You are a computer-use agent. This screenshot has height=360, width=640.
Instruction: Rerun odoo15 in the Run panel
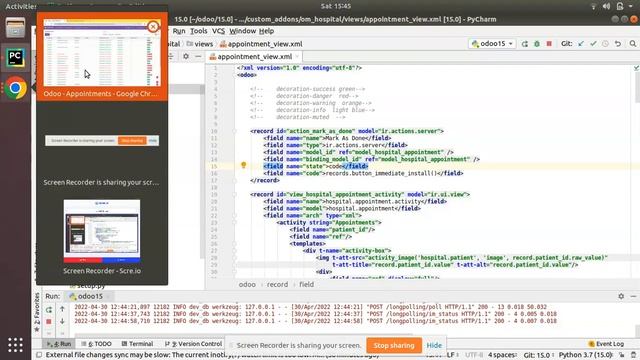click(x=49, y=309)
